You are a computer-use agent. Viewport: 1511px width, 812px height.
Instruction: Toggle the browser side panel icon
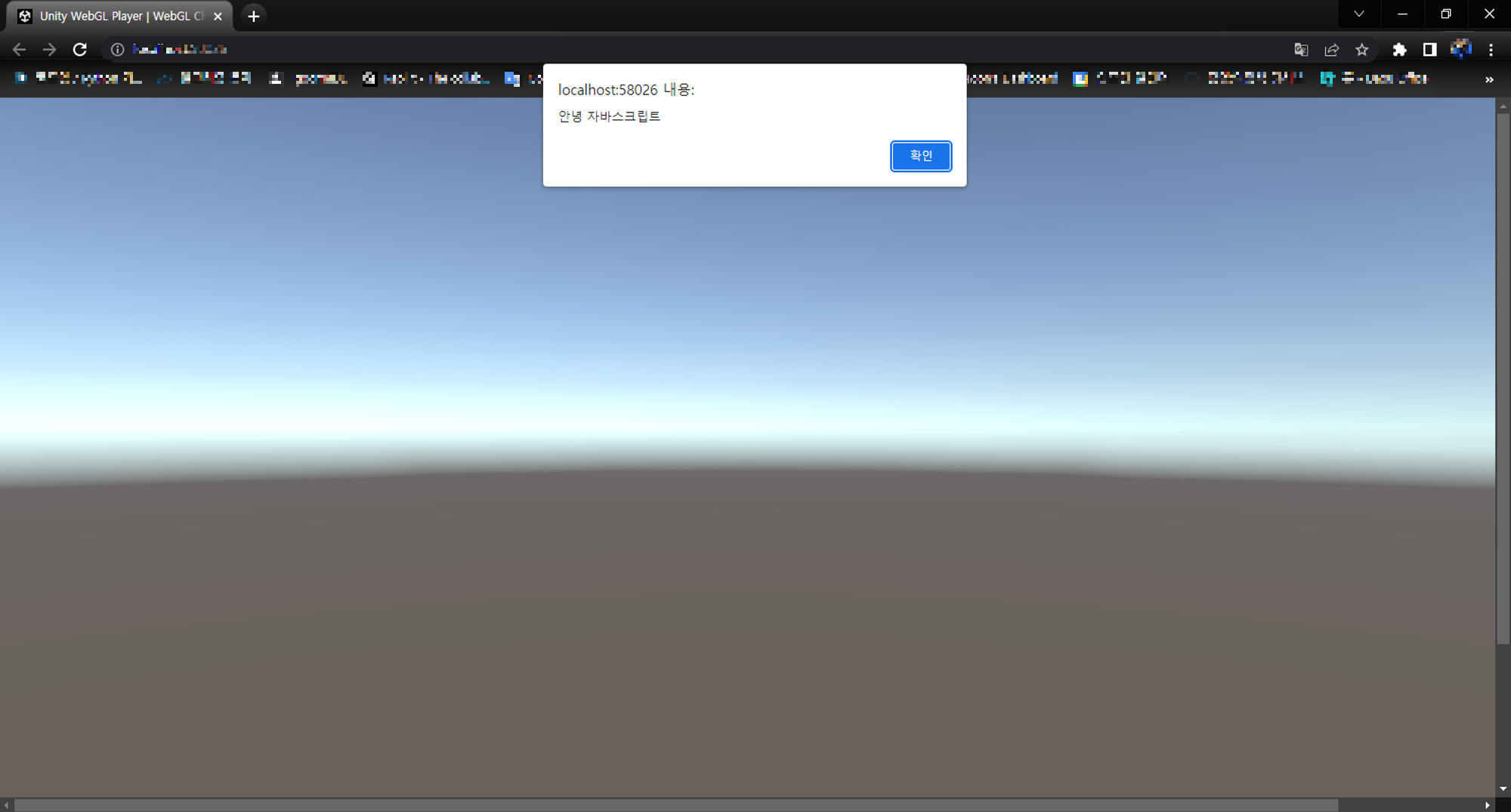click(1429, 49)
